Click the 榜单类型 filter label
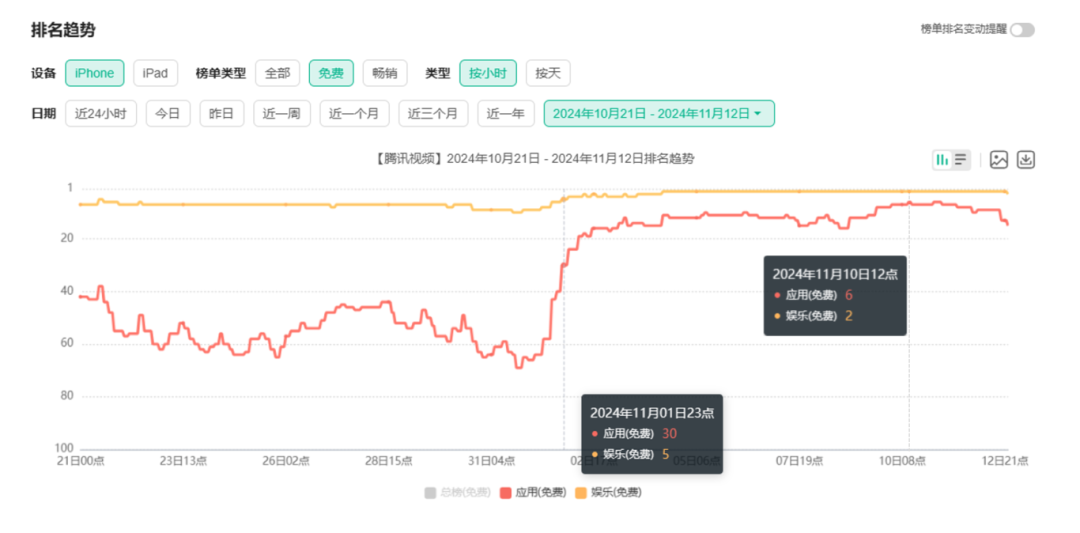Viewport: 1080px width, 533px height. [220, 73]
